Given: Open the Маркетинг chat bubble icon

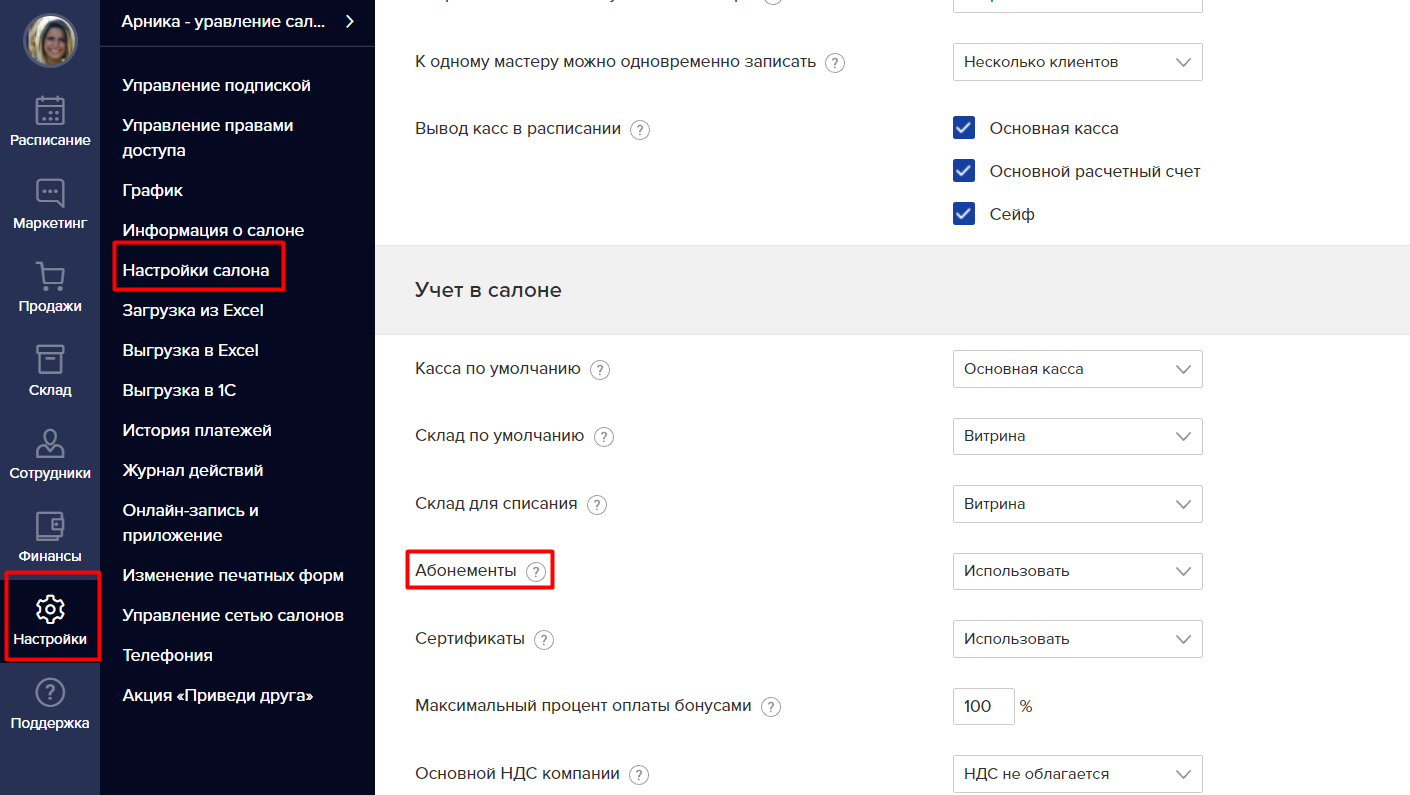Looking at the screenshot, I should click(50, 193).
